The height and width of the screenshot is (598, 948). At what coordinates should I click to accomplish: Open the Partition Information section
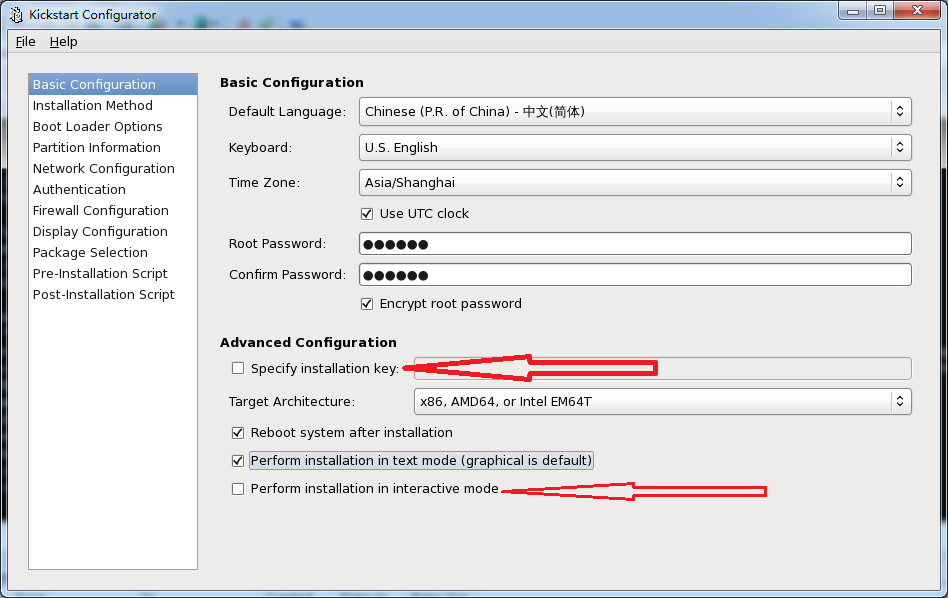97,147
